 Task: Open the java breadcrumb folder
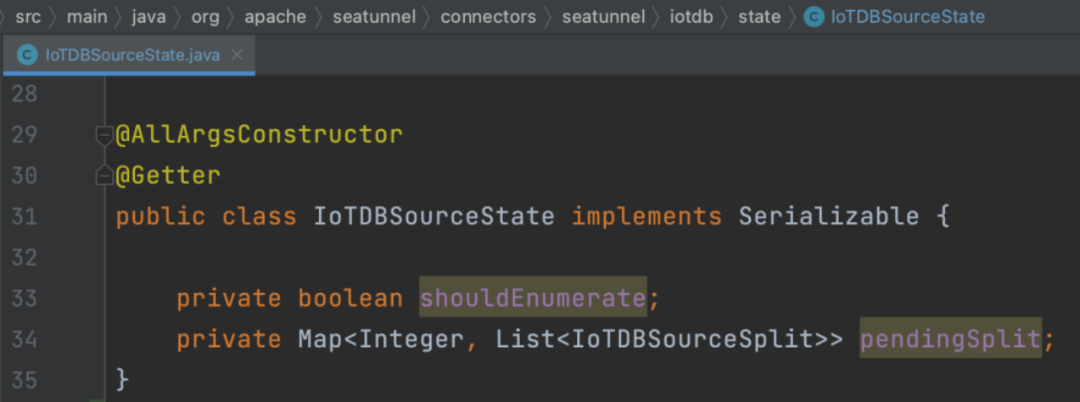pos(148,17)
